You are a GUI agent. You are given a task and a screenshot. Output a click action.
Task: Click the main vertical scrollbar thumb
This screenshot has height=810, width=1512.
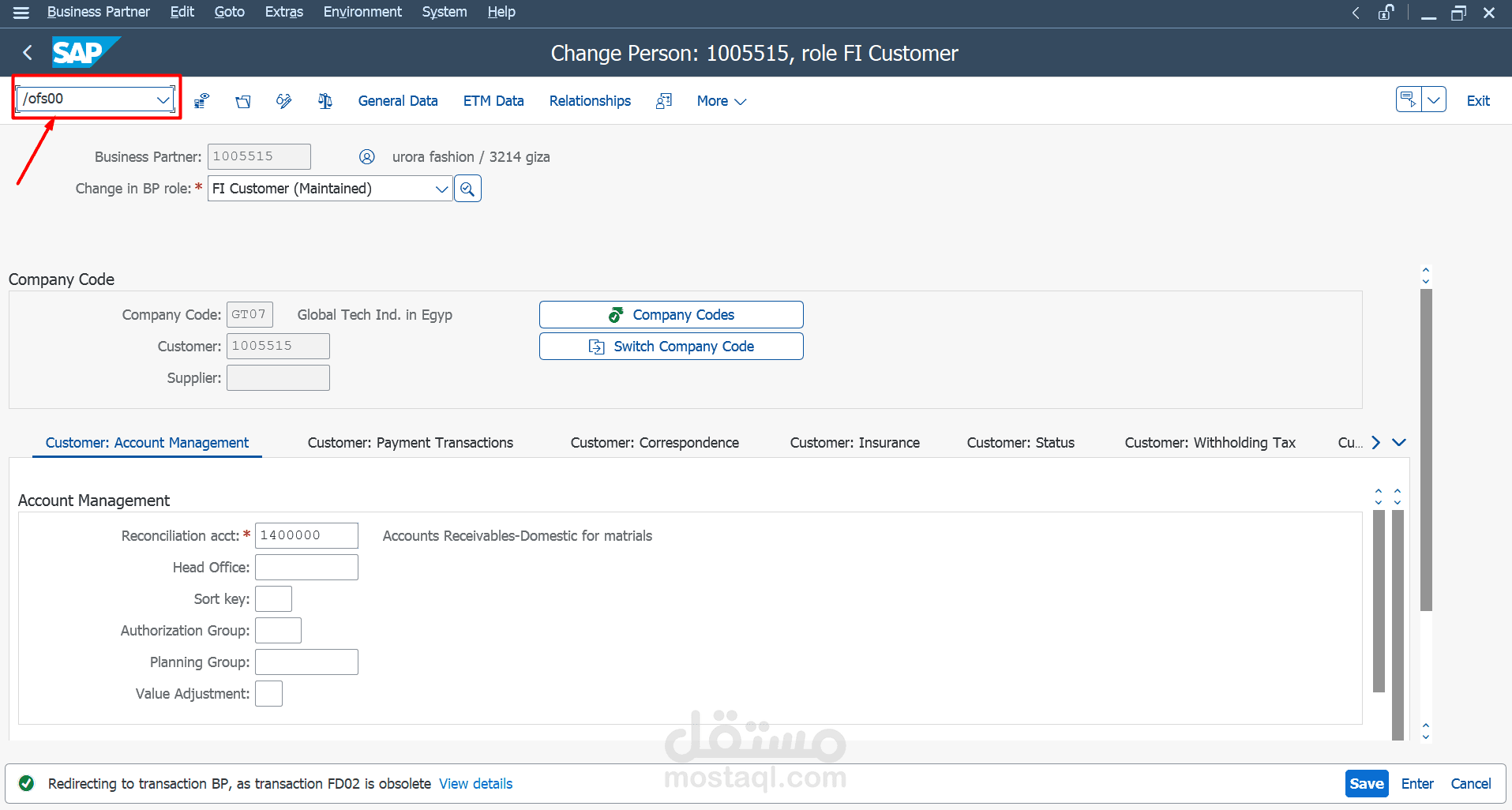(1426, 450)
